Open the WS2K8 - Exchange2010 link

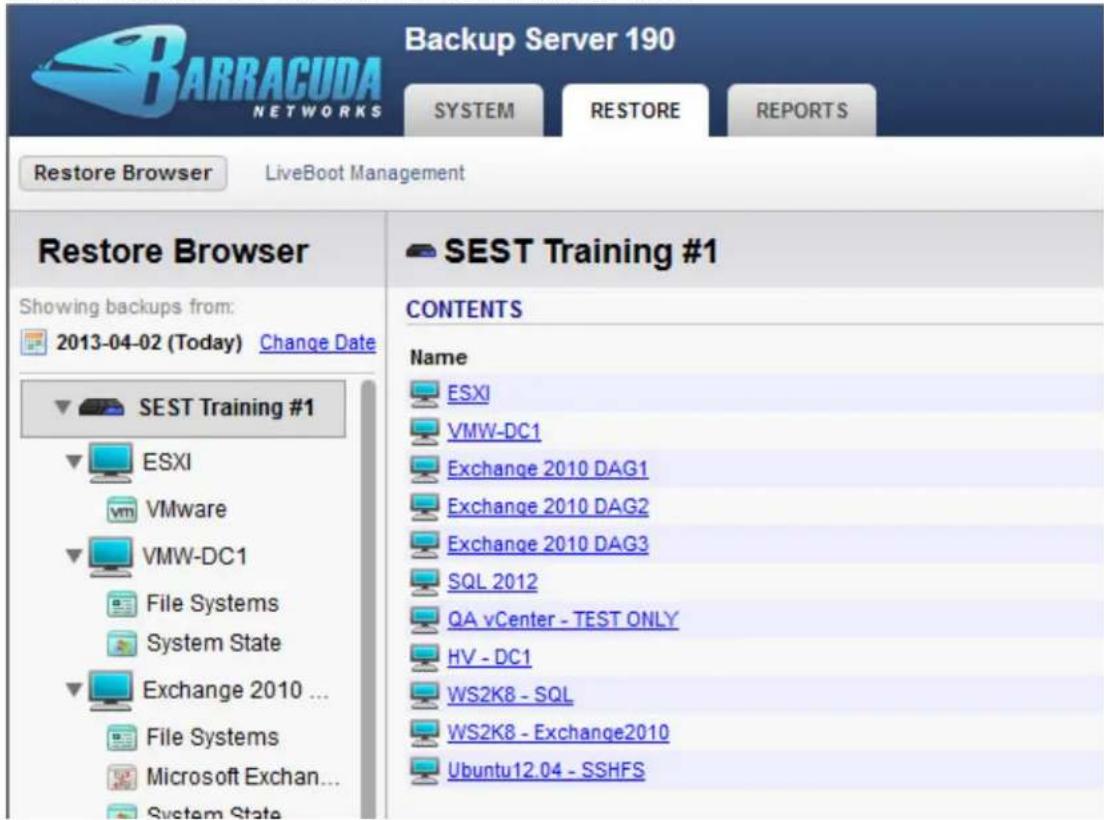[558, 733]
